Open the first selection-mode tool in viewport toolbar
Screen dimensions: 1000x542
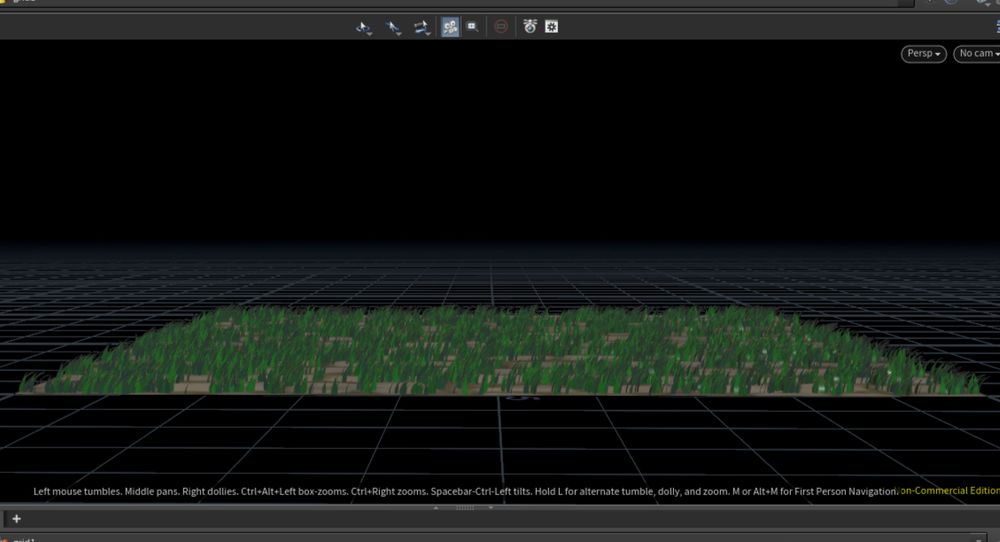pos(364,27)
